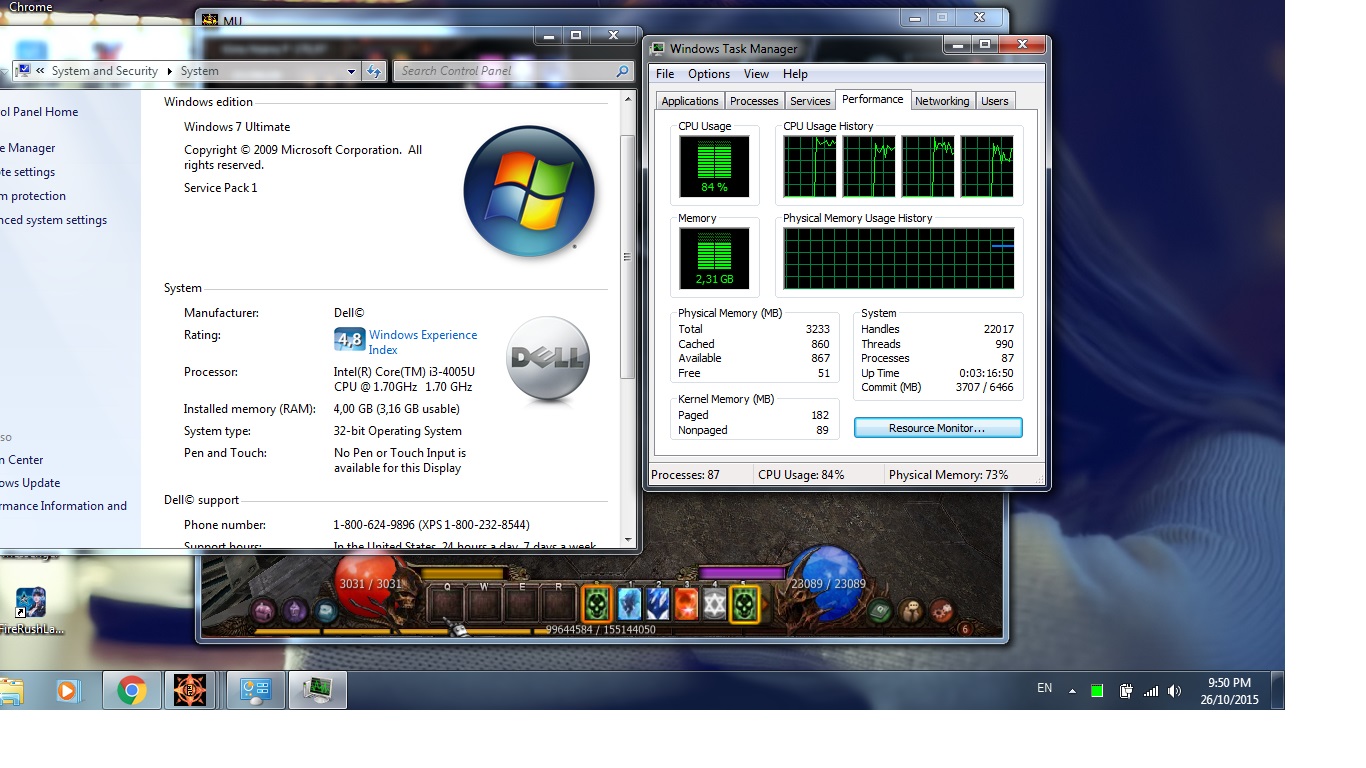
Task: Click the E item hotkey slot in MU
Action: 522,603
